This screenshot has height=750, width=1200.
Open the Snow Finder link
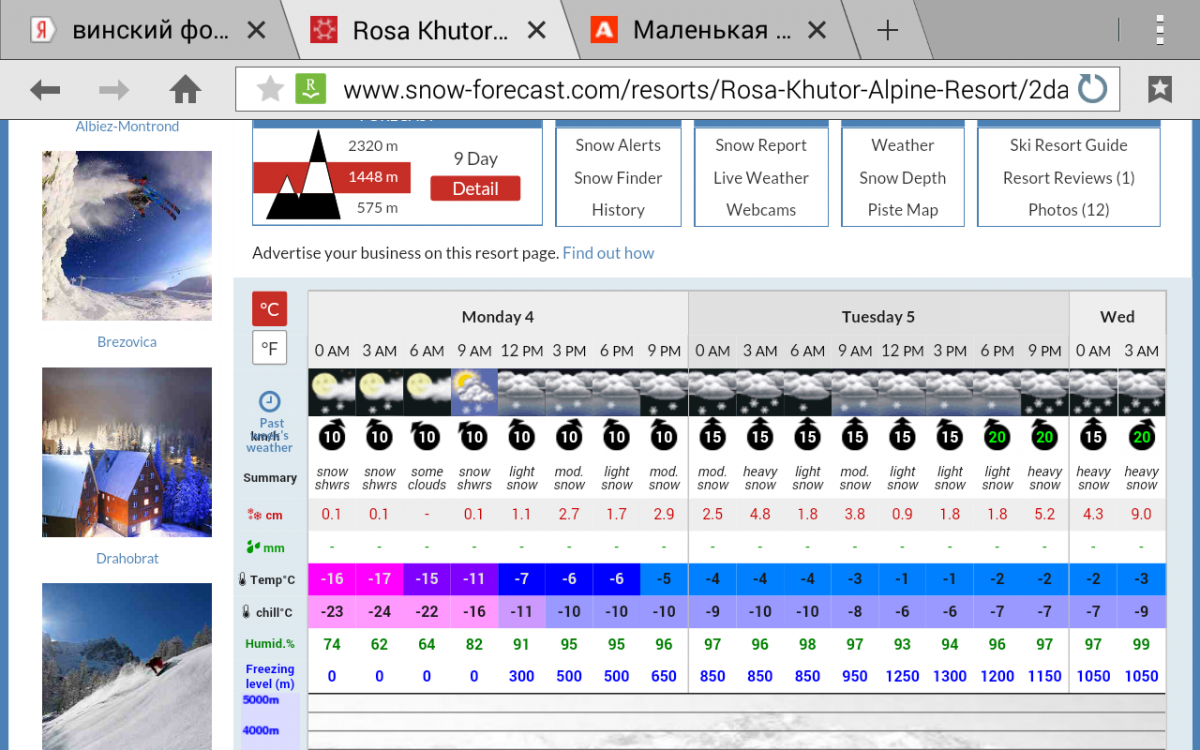(x=618, y=178)
